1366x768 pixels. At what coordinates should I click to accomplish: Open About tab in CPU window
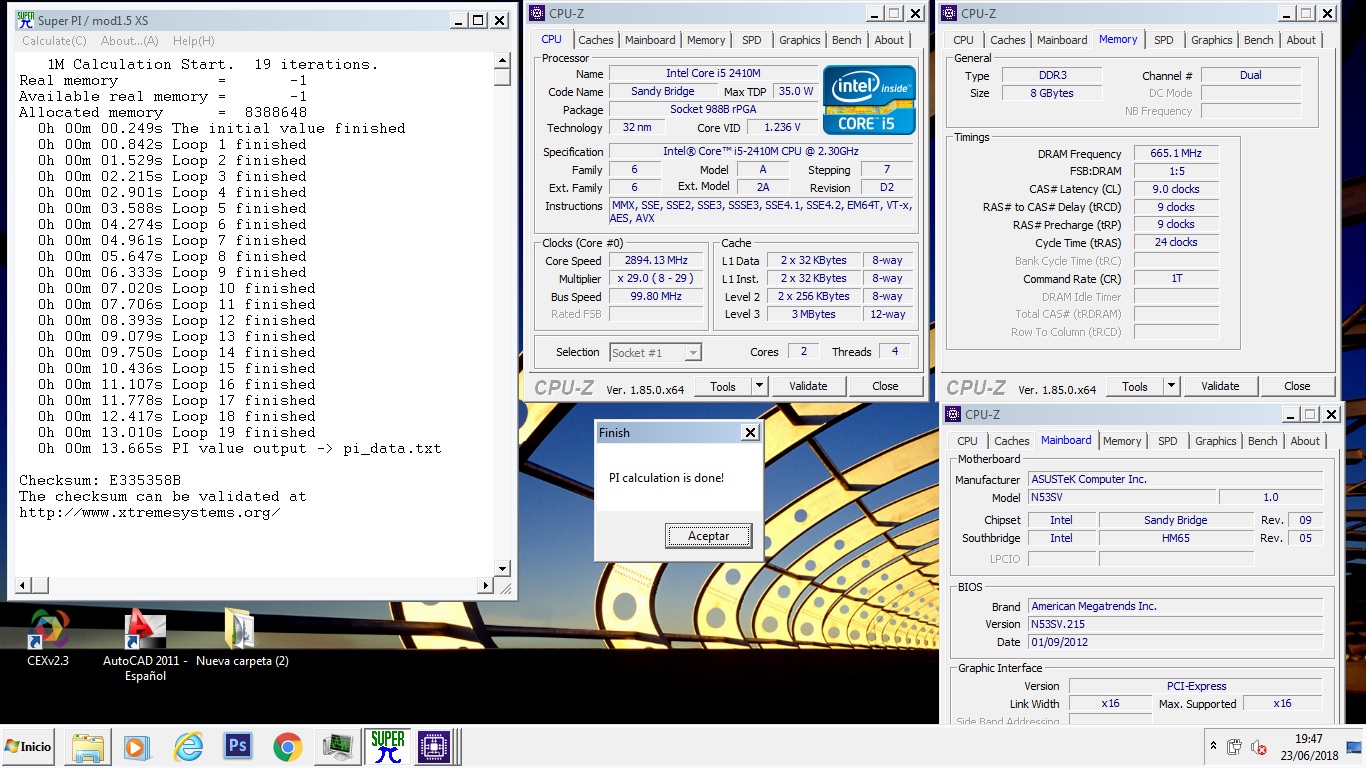(889, 40)
